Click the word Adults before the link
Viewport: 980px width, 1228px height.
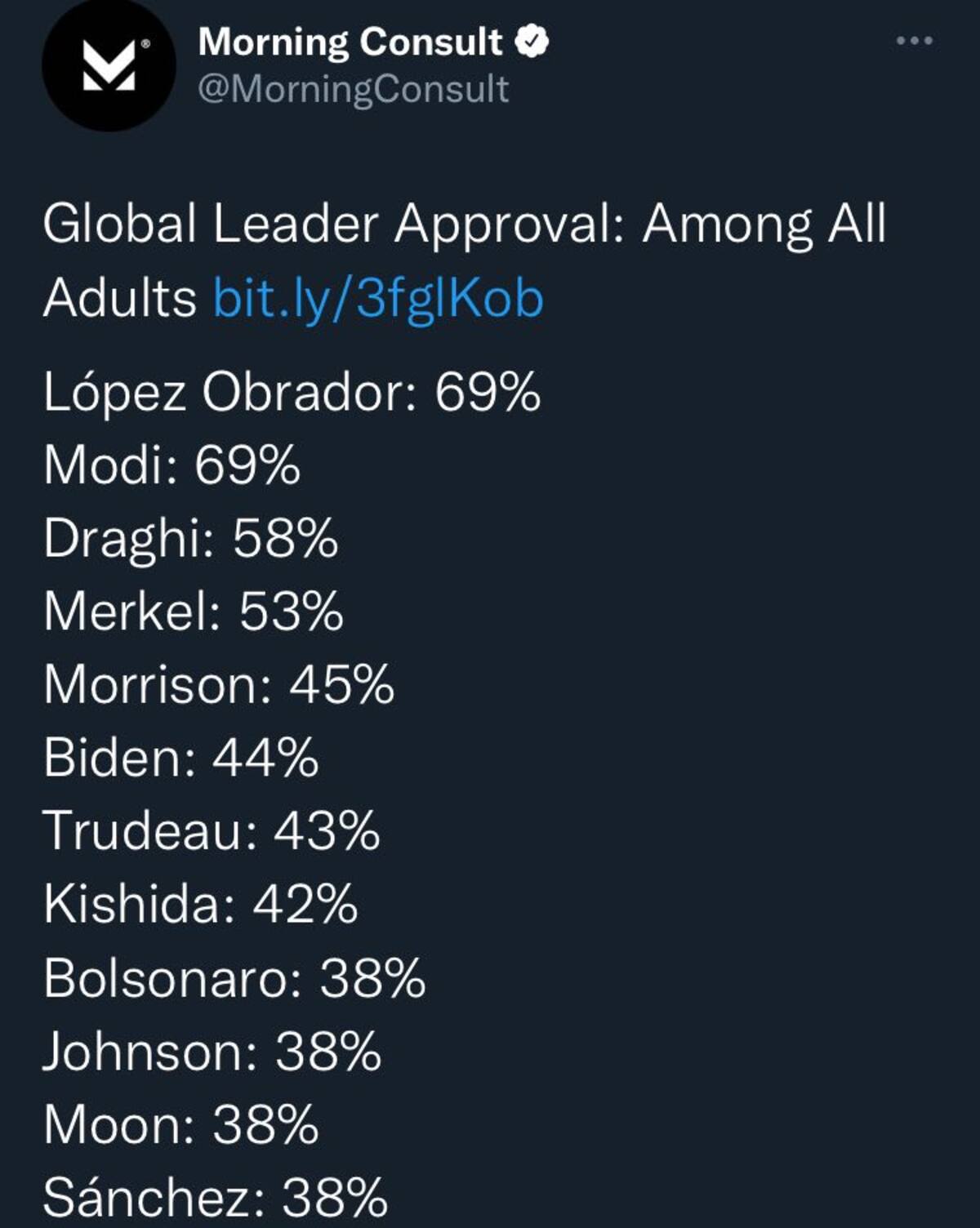pos(119,297)
